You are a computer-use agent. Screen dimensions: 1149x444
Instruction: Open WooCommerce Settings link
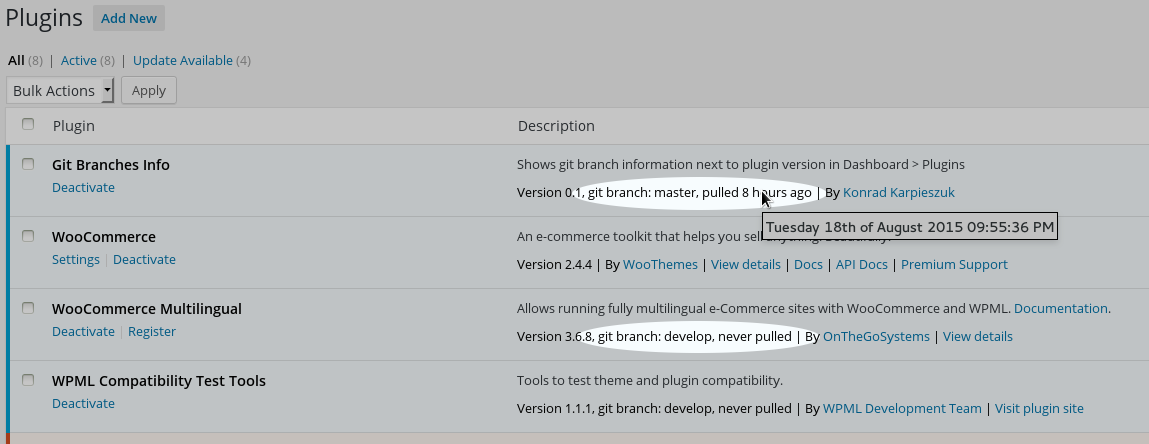[x=75, y=259]
